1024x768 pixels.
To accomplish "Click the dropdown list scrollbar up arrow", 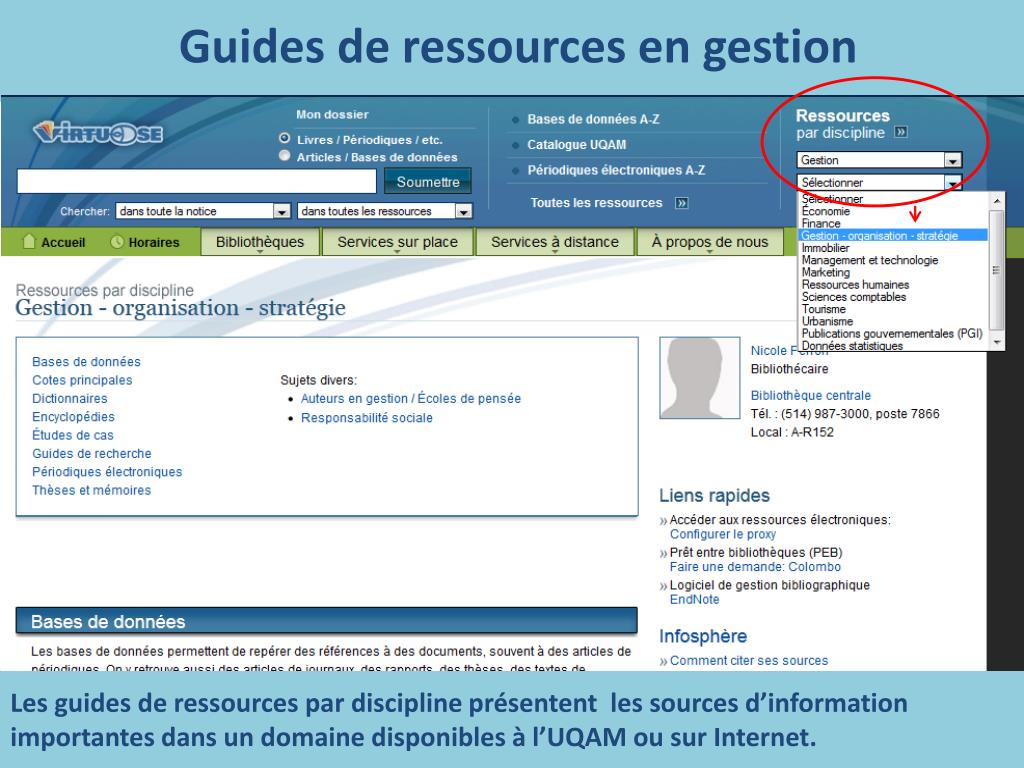I will coord(997,200).
